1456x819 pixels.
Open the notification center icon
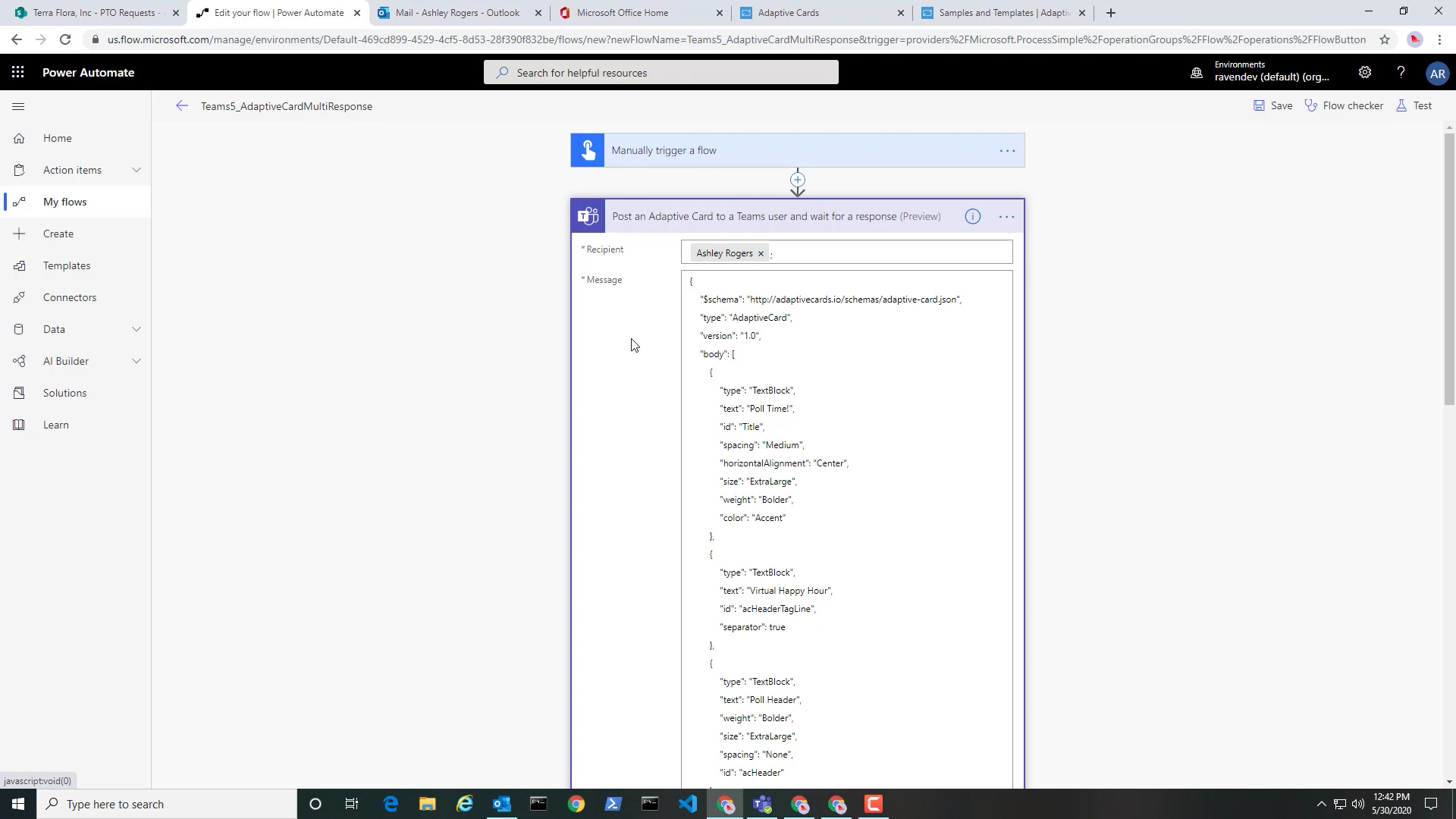point(1430,804)
